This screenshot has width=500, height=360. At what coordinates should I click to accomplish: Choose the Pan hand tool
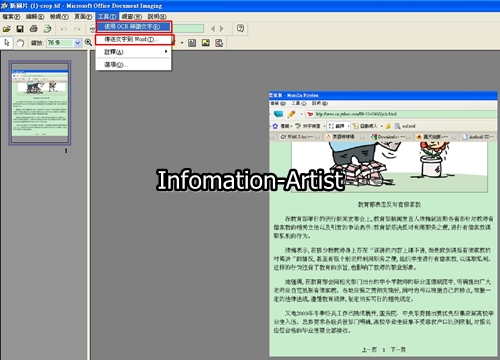pyautogui.click(x=20, y=43)
